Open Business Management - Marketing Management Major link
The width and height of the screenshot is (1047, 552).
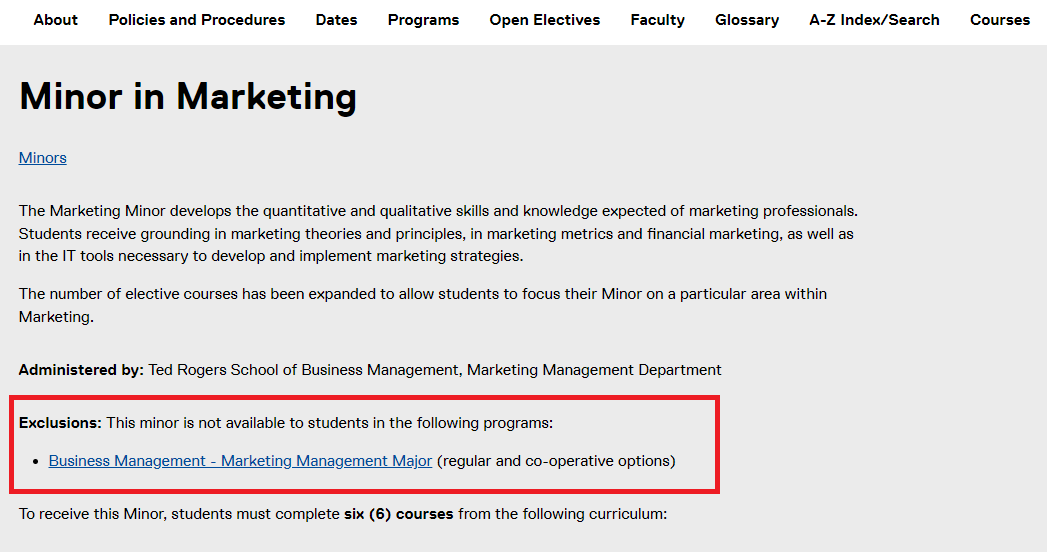coord(240,461)
